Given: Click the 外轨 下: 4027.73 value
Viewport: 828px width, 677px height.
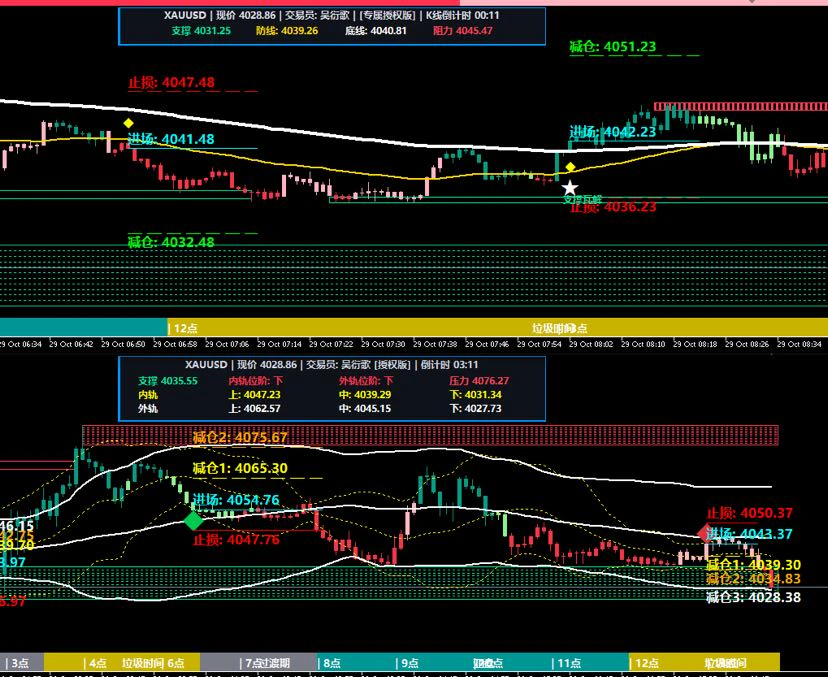Looking at the screenshot, I should click(x=475, y=408).
